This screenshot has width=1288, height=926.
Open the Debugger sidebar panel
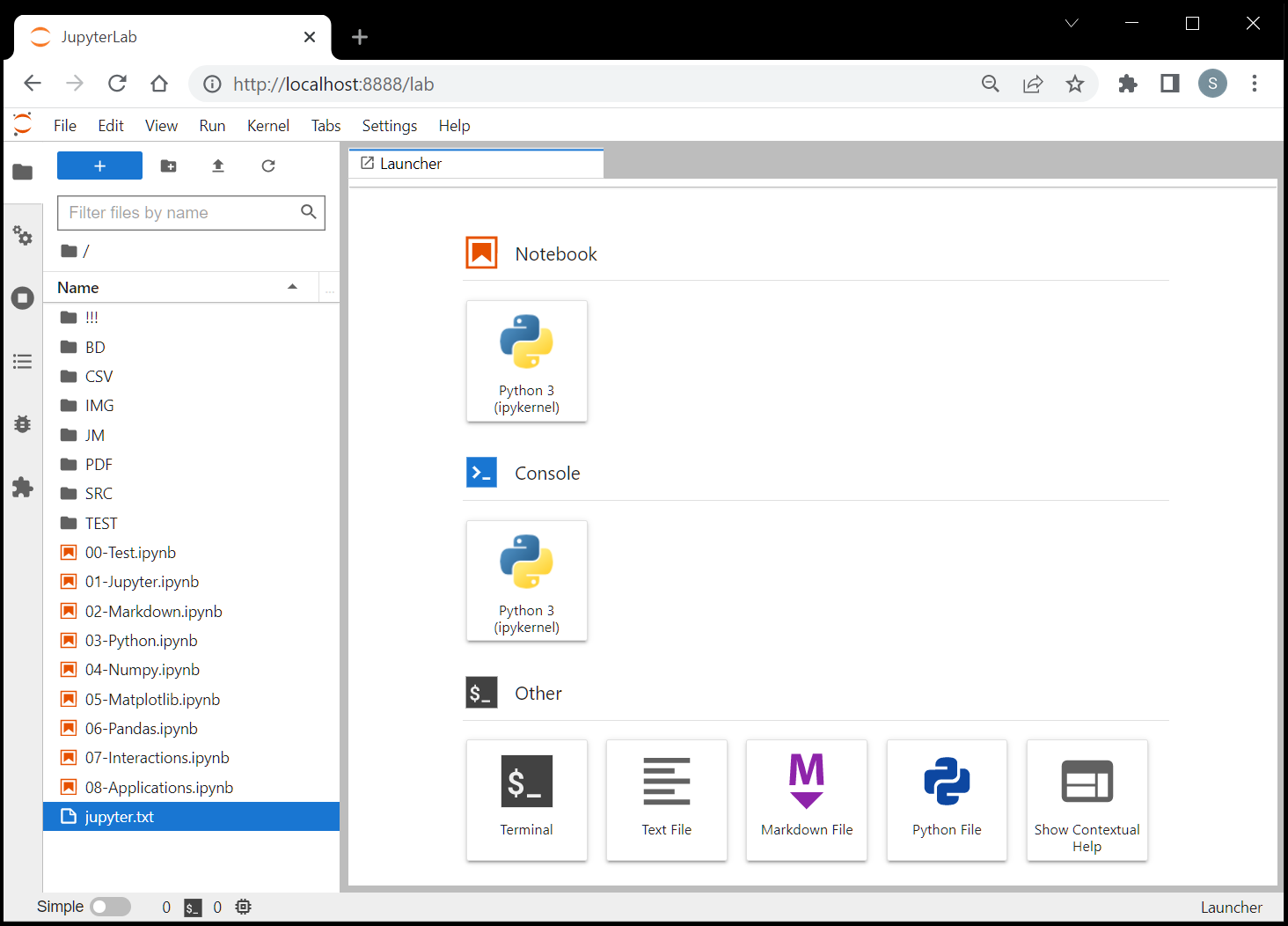[x=23, y=424]
